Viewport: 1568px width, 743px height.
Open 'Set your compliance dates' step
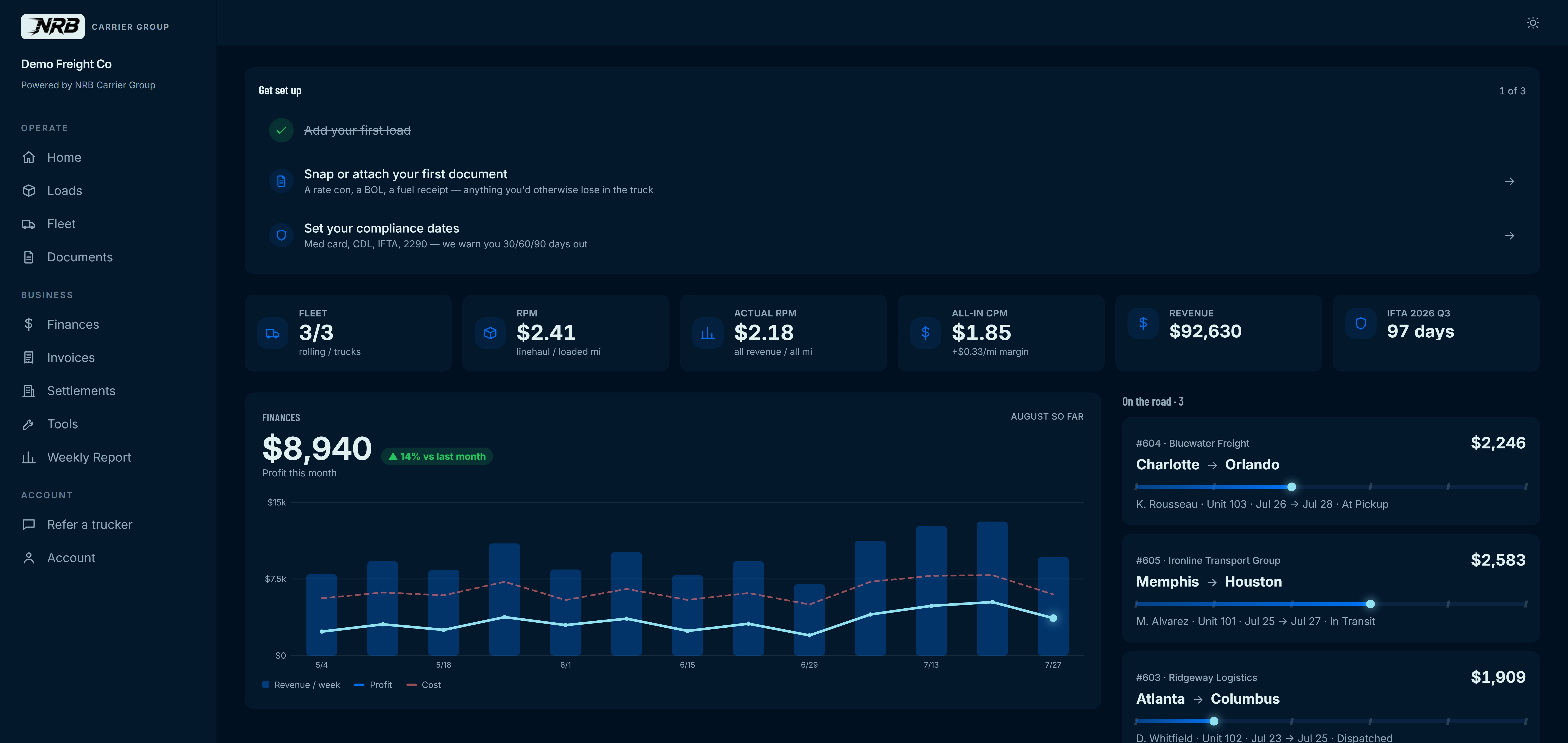[892, 236]
